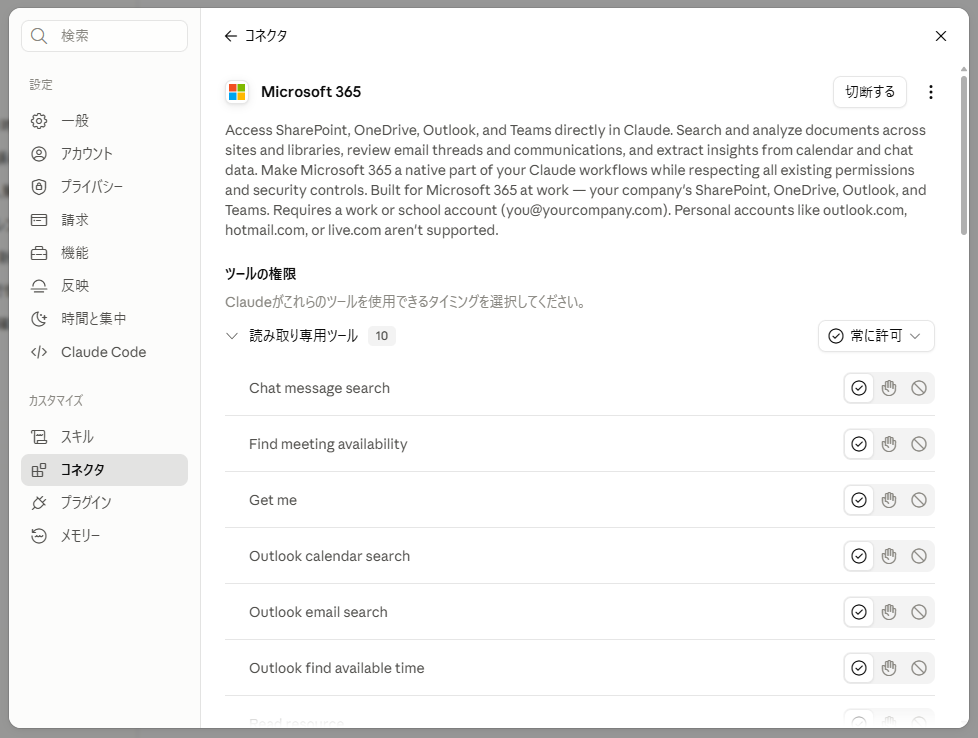Click the search magnifier icon
Image resolution: width=978 pixels, height=738 pixels.
[x=39, y=36]
